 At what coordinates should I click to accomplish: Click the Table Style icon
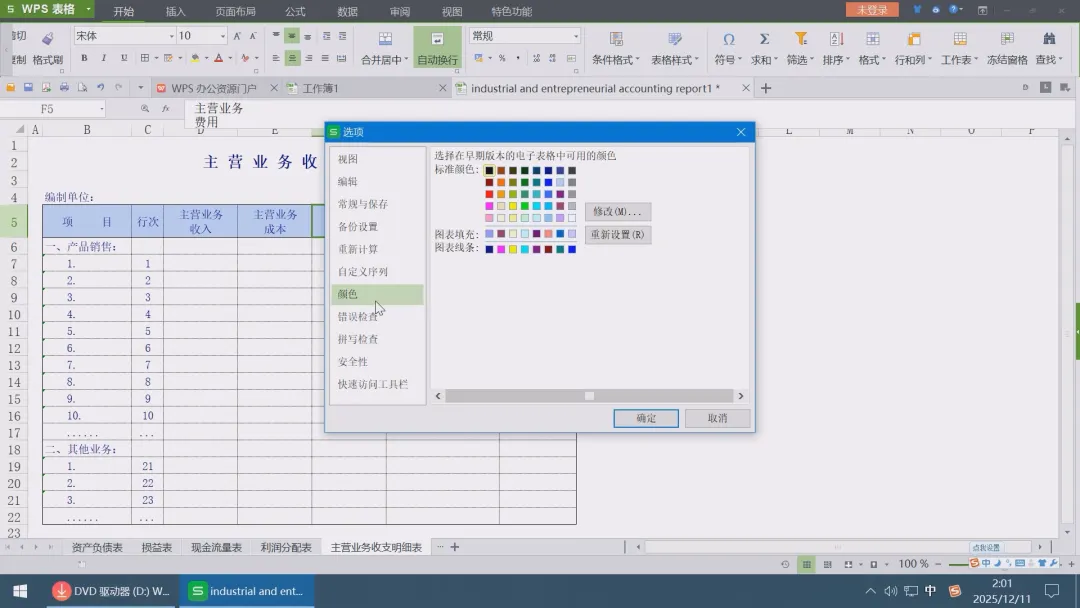(x=674, y=39)
